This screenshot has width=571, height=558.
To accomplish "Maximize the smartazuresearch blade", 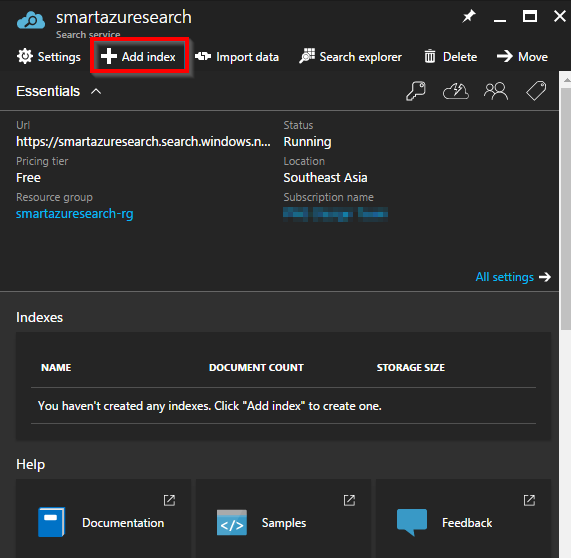I will 530,16.
